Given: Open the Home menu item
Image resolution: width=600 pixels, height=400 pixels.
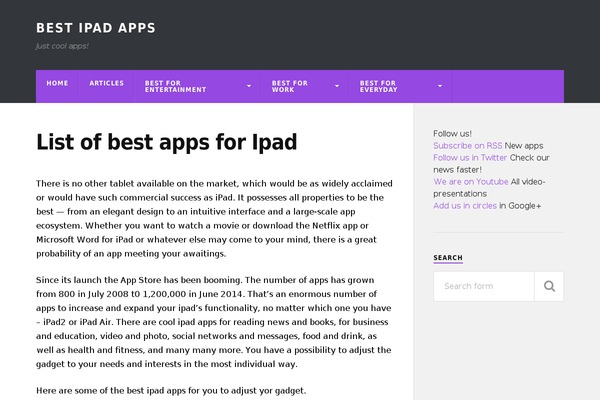Looking at the screenshot, I should tap(57, 83).
